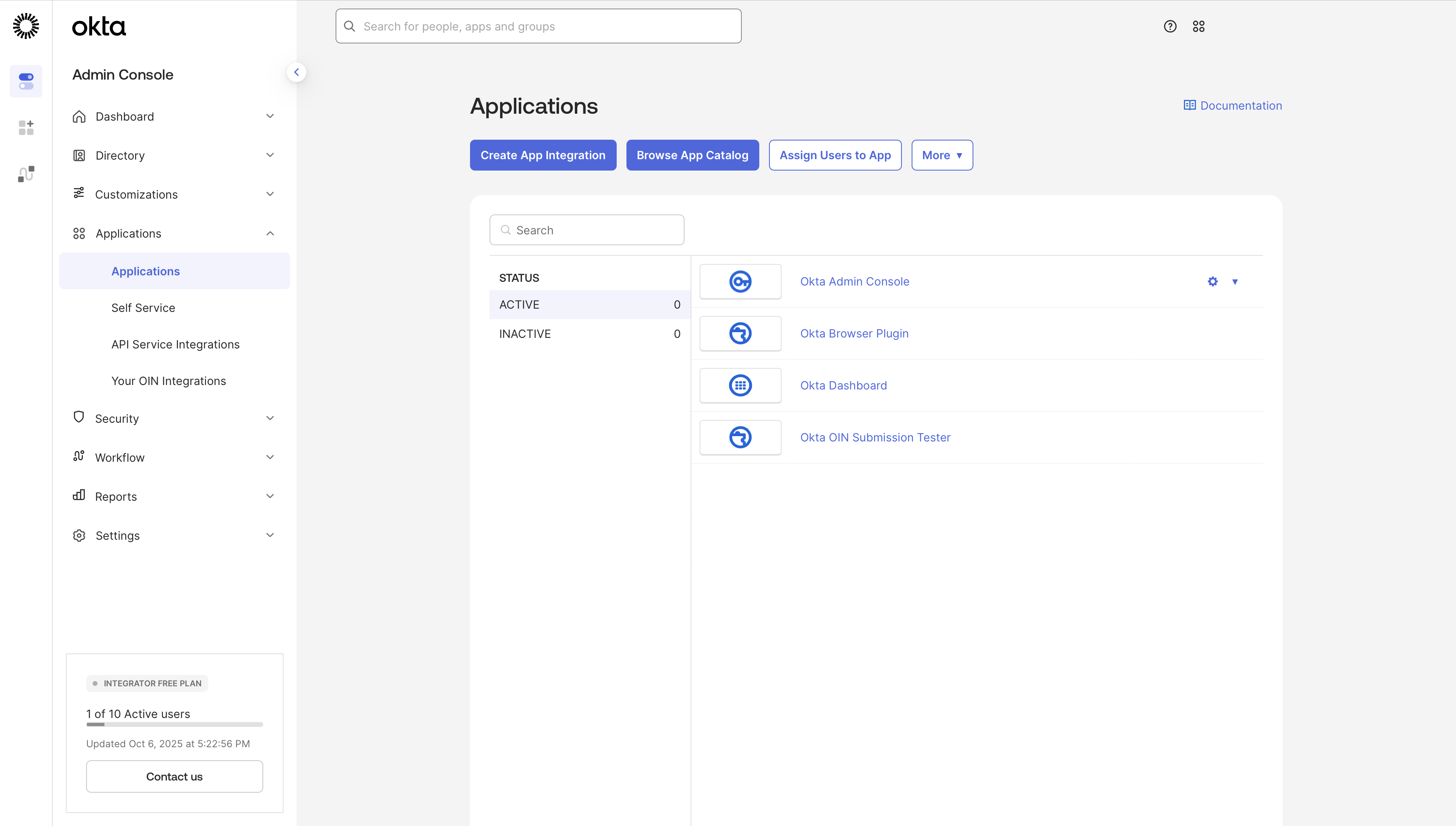Go to API Service Integrations

tap(175, 344)
